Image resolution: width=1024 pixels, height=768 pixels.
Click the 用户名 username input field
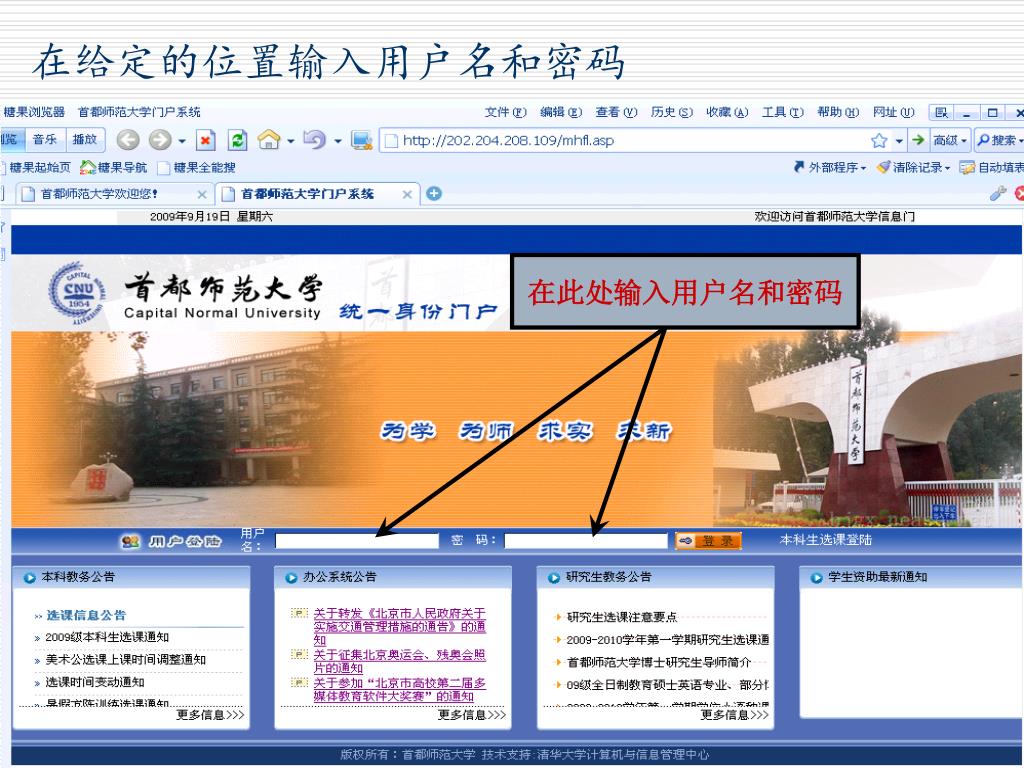[357, 541]
